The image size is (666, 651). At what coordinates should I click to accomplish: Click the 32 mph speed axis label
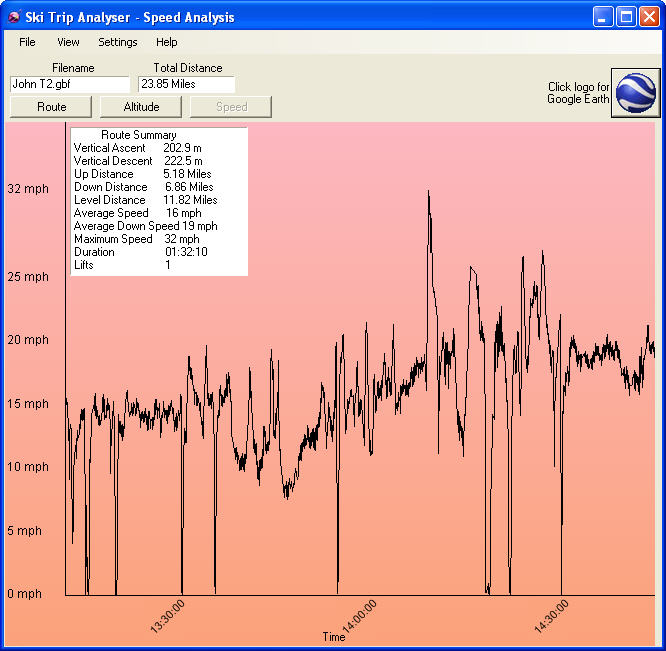point(28,188)
